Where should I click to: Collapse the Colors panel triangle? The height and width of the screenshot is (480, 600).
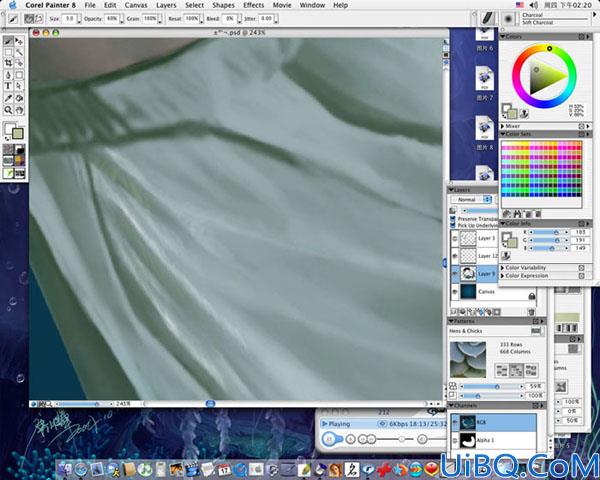tap(503, 37)
